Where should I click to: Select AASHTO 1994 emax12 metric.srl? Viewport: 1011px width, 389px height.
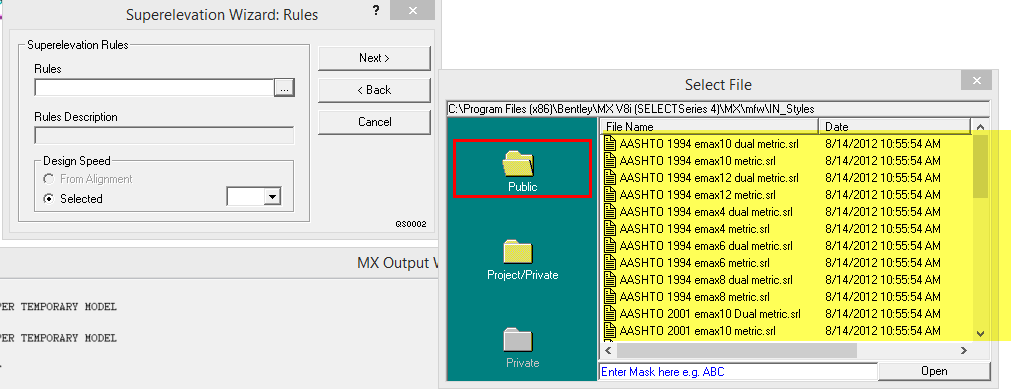click(697, 195)
